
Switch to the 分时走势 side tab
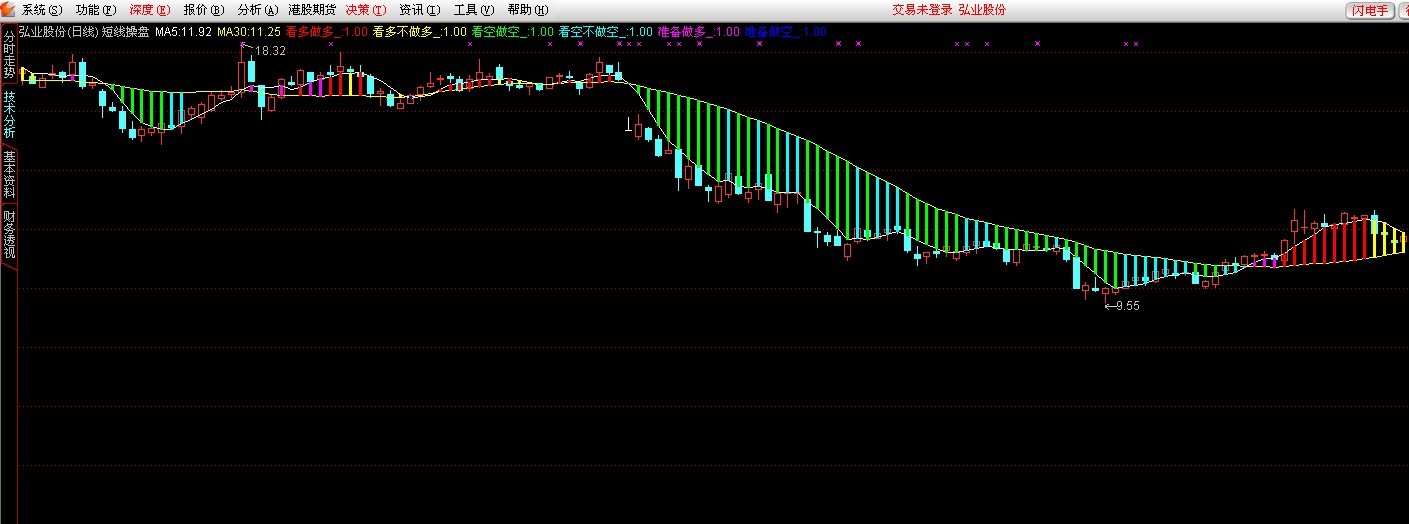9,55
